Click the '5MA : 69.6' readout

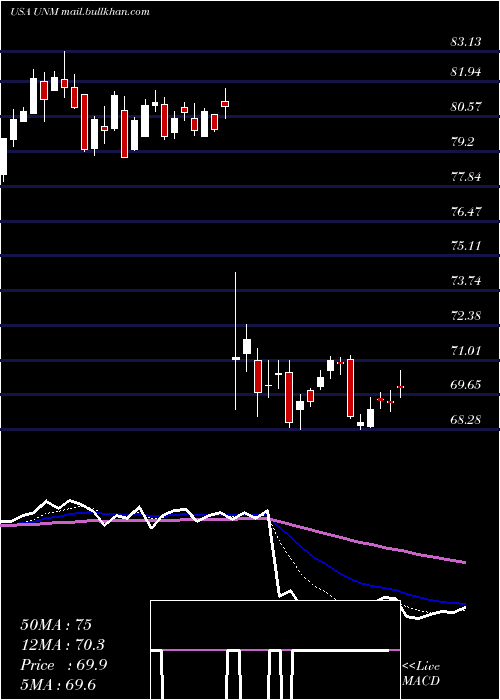(58, 685)
